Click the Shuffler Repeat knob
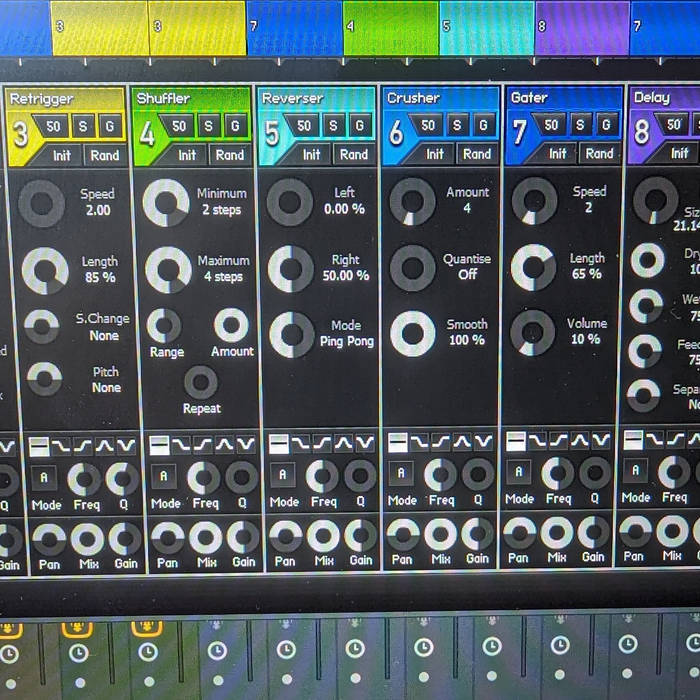The height and width of the screenshot is (700, 700). point(201,382)
